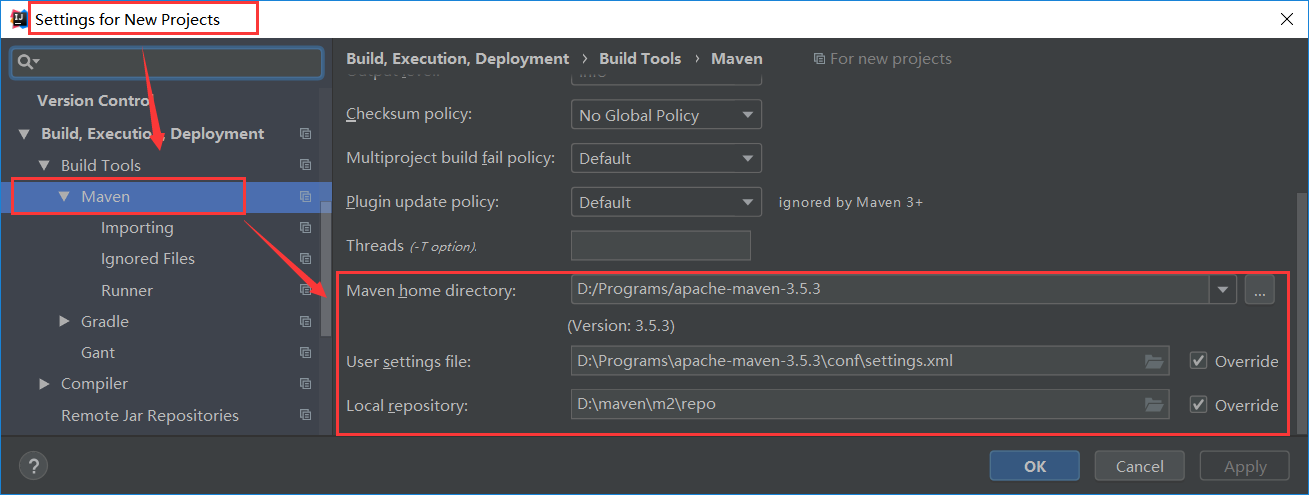Click the project-scope icon beside Importing
Image resolution: width=1309 pixels, height=495 pixels.
click(x=305, y=228)
